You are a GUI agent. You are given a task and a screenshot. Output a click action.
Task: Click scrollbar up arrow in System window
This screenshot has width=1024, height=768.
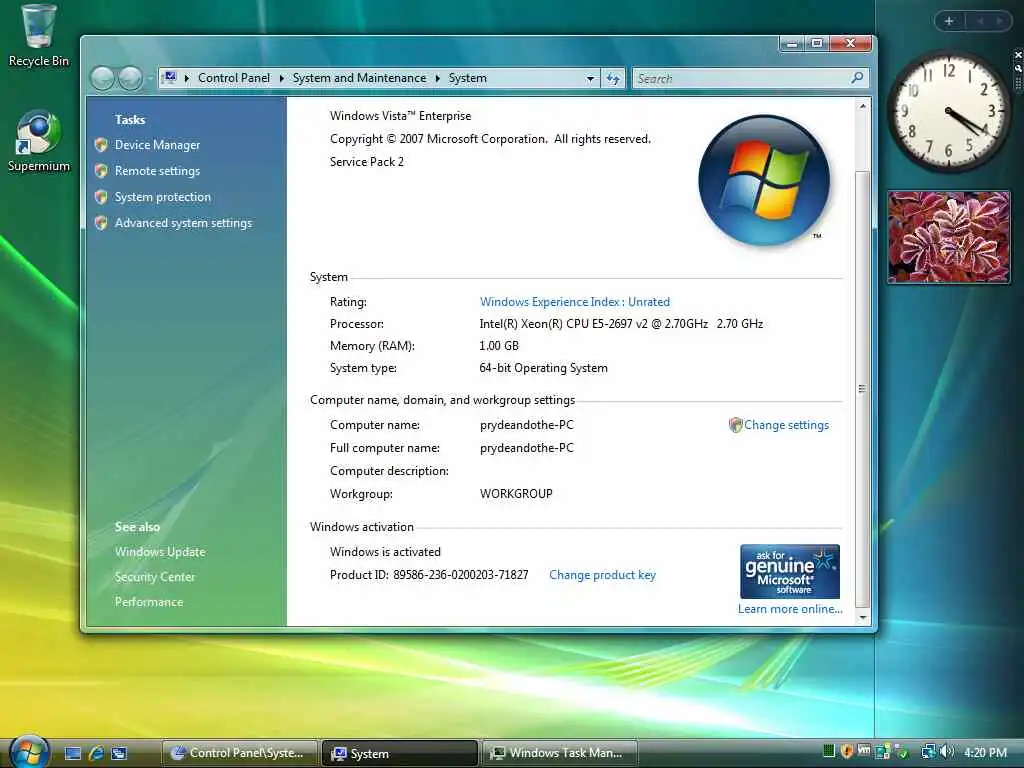coord(863,106)
